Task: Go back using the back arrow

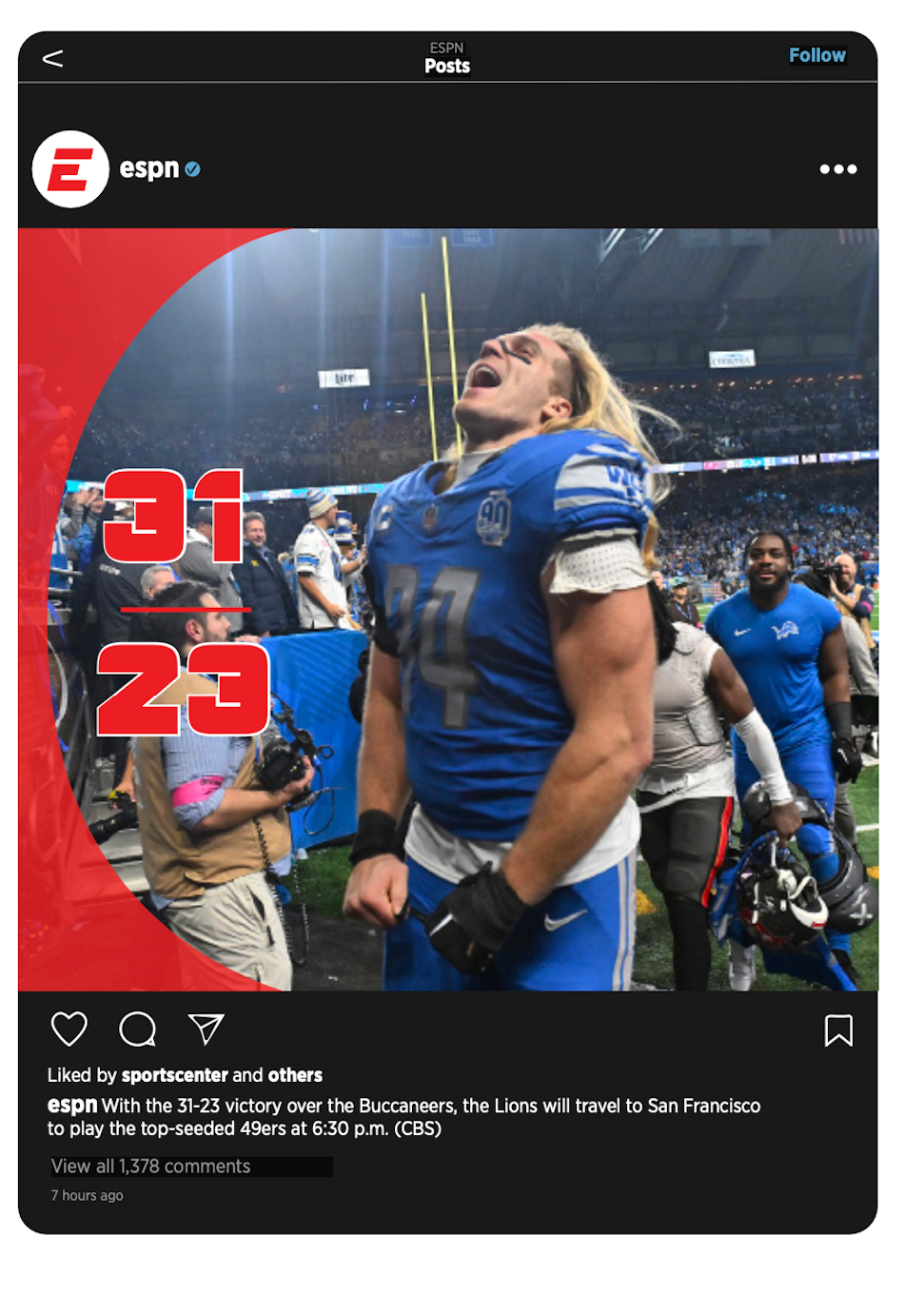Action: pos(53,59)
